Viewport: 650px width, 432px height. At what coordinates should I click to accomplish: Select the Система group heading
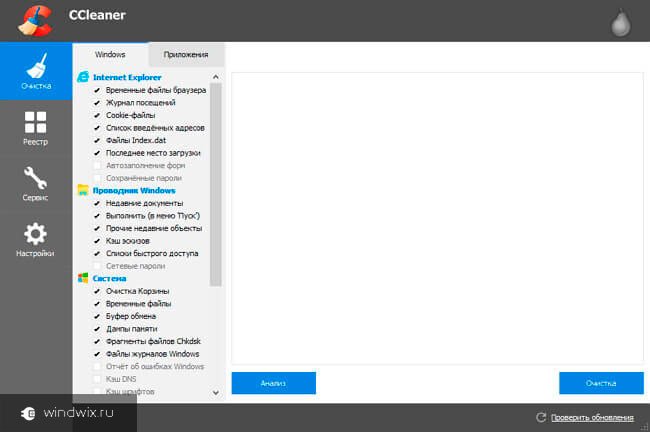pyautogui.click(x=109, y=278)
